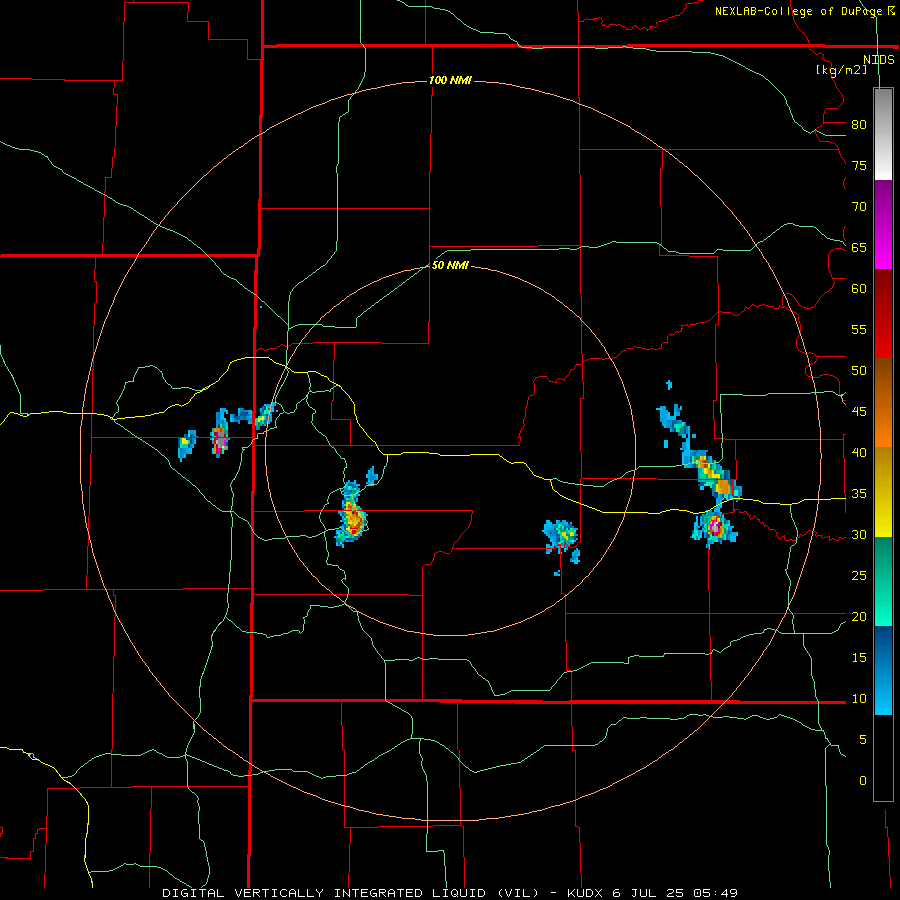The image size is (900, 900).
Task: Click the 6 JUL 25 date text
Action: tap(649, 893)
